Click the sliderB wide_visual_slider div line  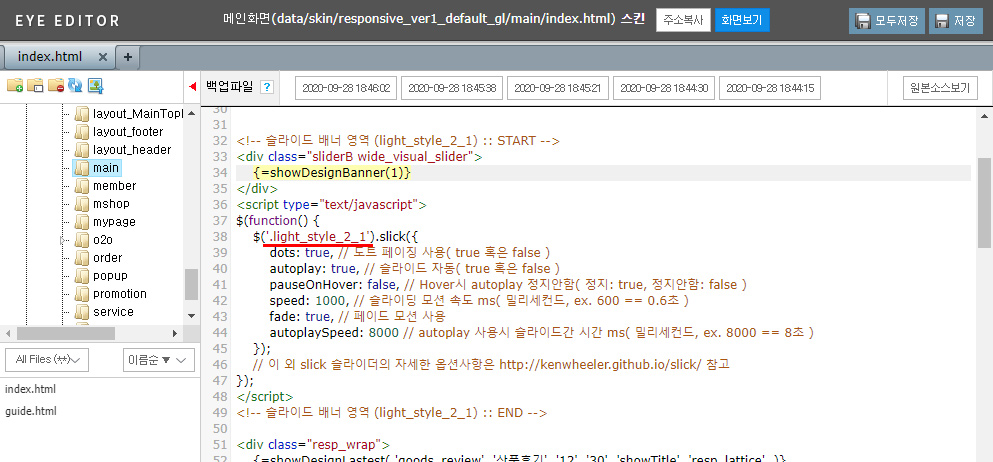(360, 156)
